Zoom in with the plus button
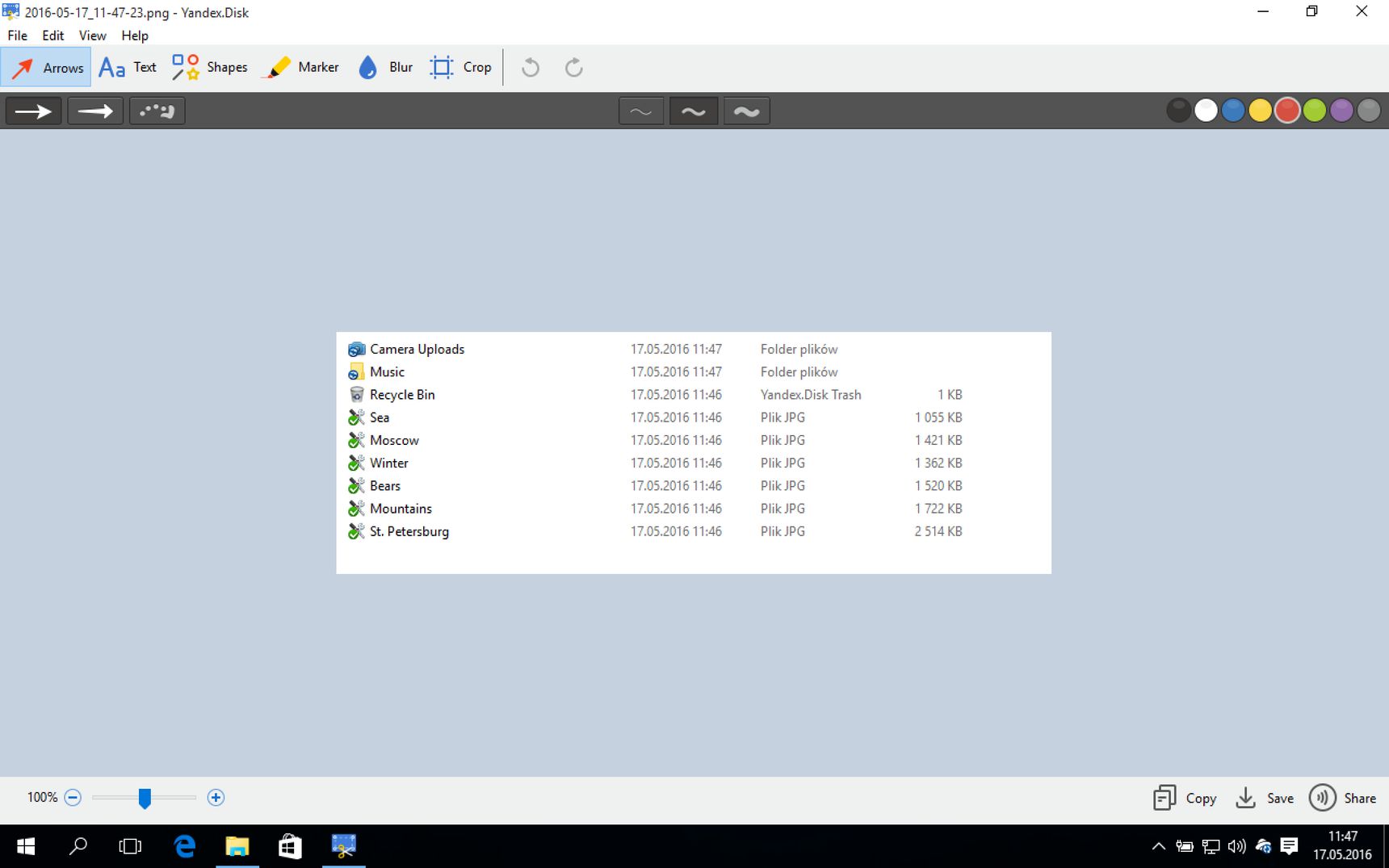 point(216,798)
